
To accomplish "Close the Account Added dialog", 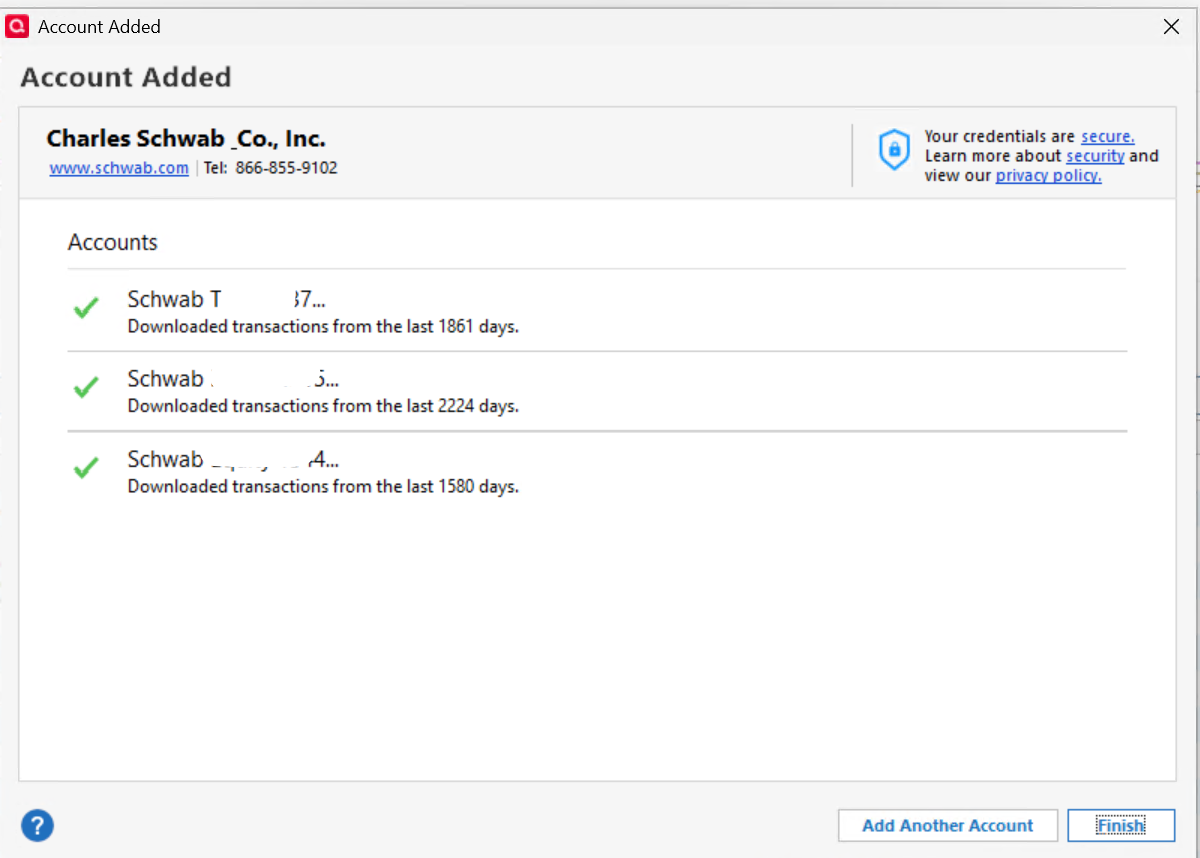I will point(1171,27).
